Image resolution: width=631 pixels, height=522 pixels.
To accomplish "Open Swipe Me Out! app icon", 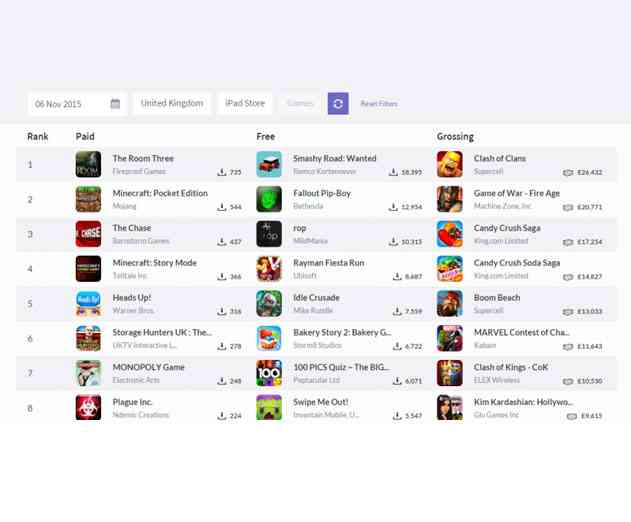I will tap(269, 408).
